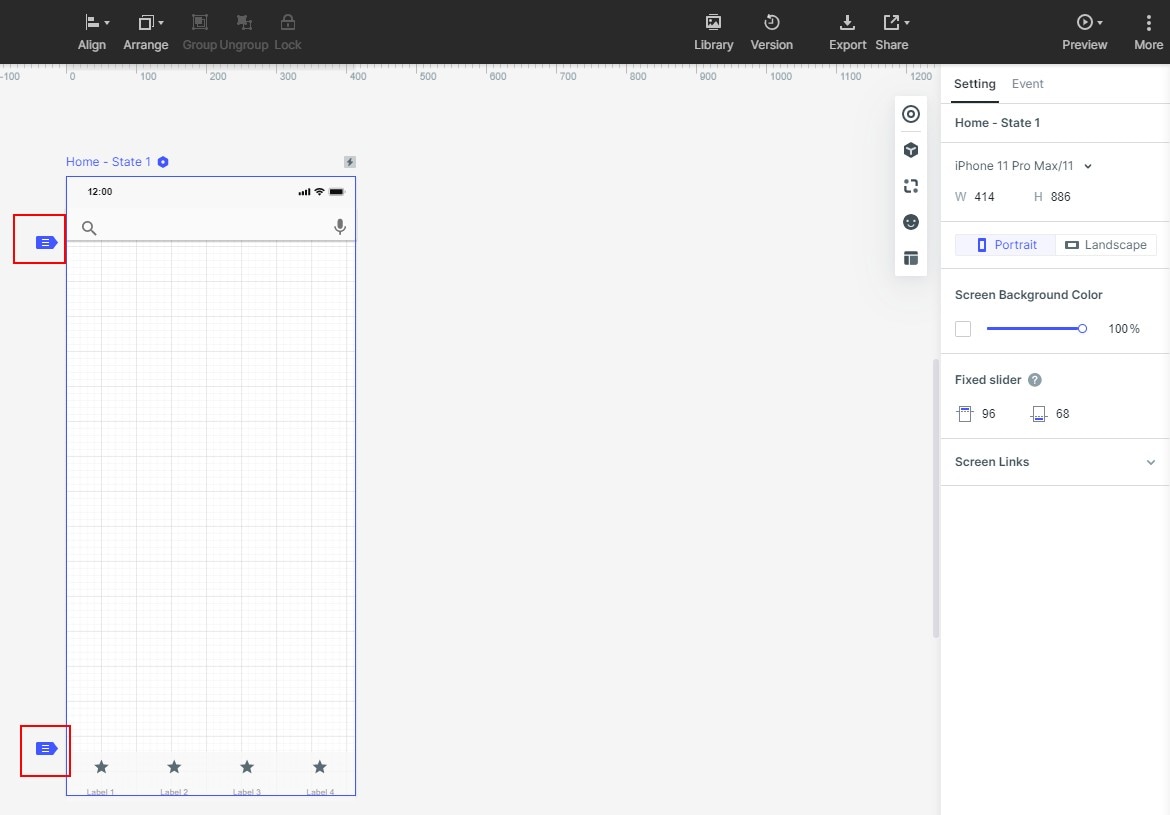Image resolution: width=1170 pixels, height=815 pixels.
Task: Click the help icon next to Fixed slider
Action: 1034,380
